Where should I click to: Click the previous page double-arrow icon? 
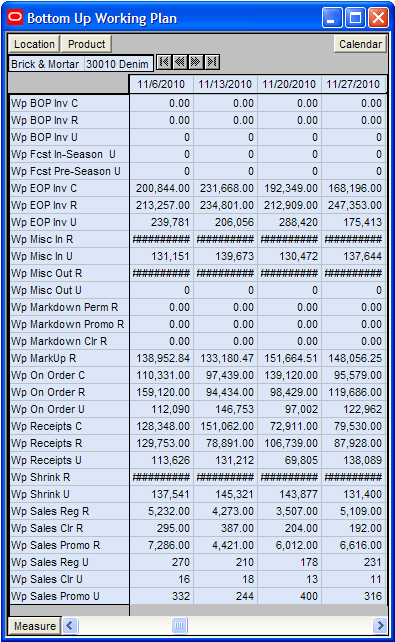click(180, 62)
